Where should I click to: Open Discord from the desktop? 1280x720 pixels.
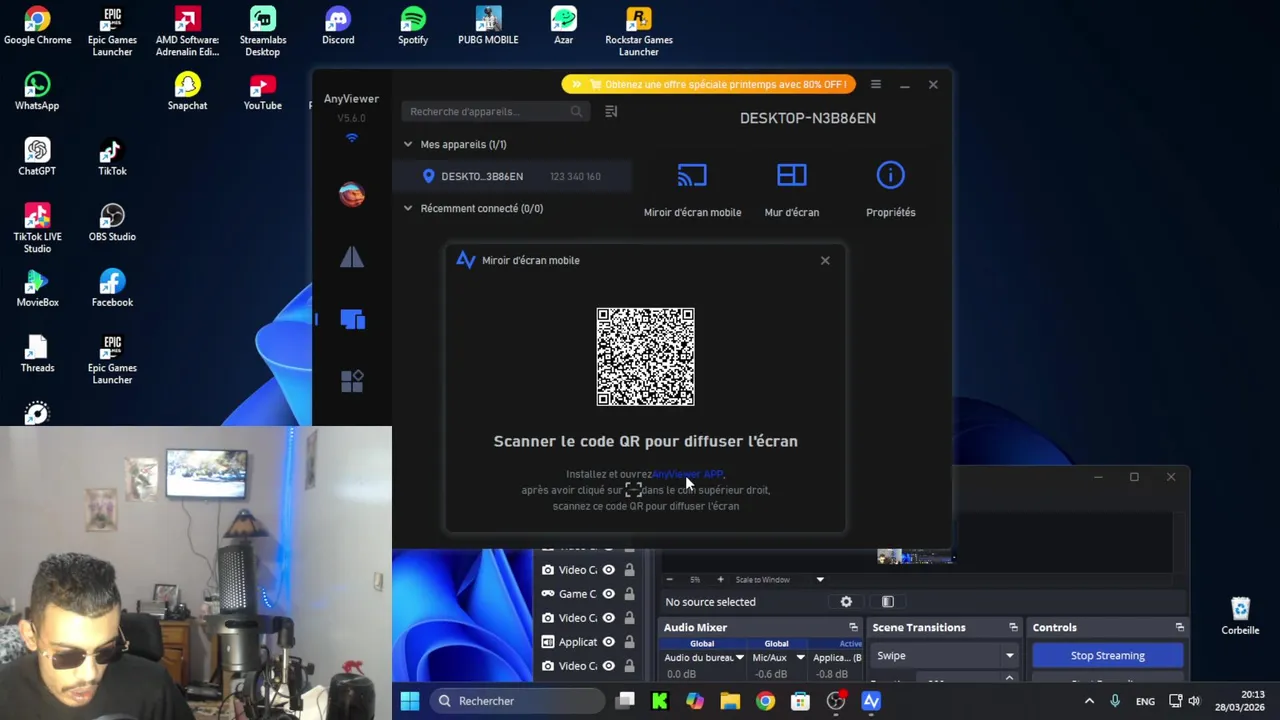tap(338, 27)
